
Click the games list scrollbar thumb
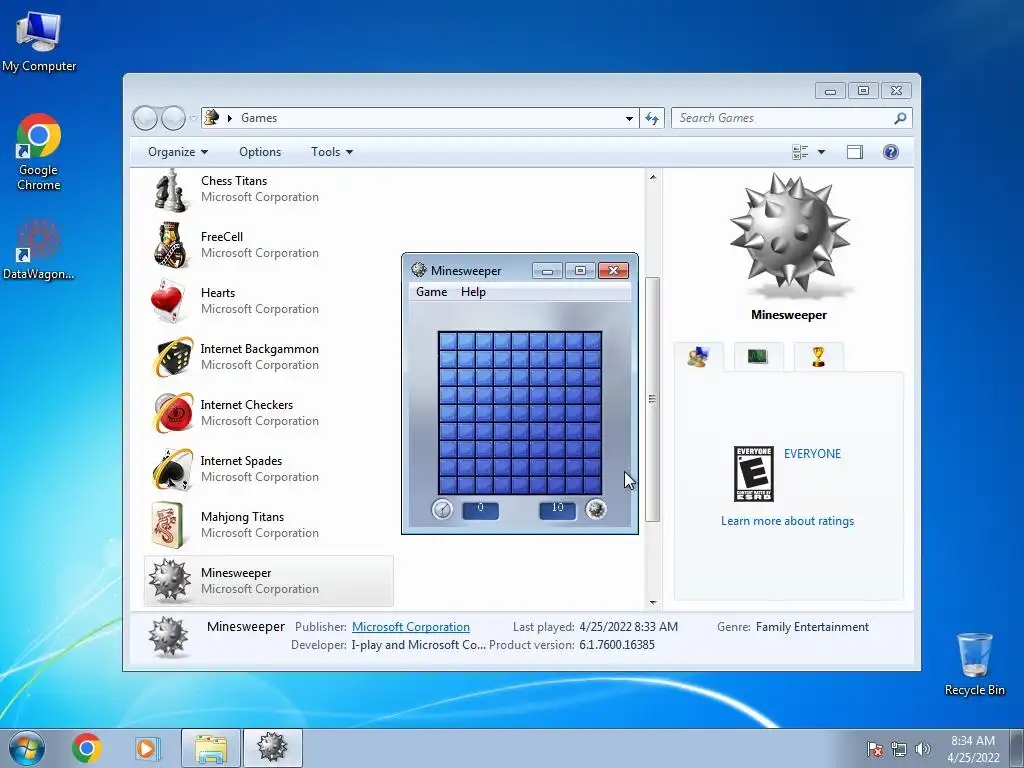pos(652,399)
